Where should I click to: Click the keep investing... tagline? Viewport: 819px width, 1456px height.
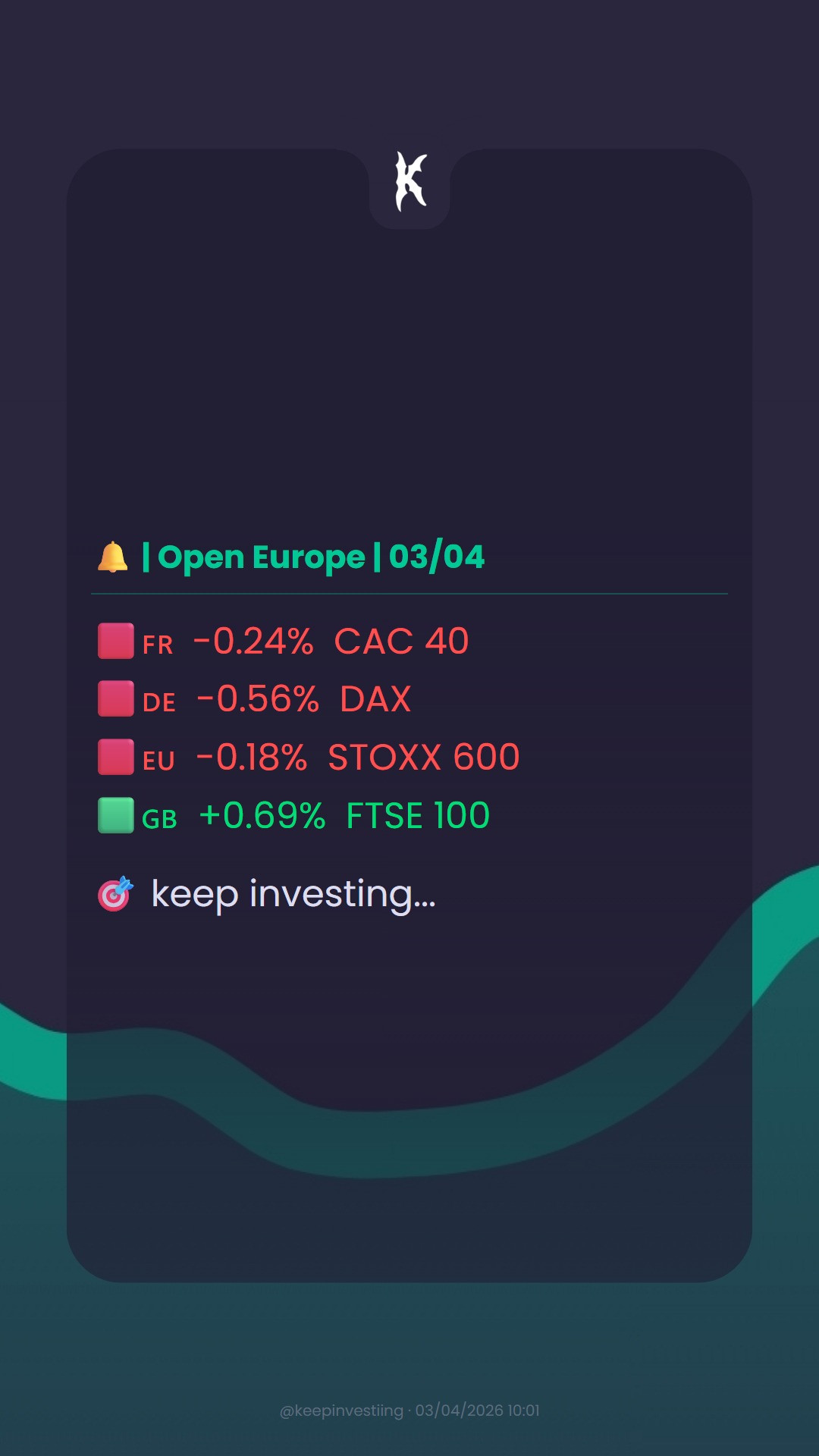point(293,895)
